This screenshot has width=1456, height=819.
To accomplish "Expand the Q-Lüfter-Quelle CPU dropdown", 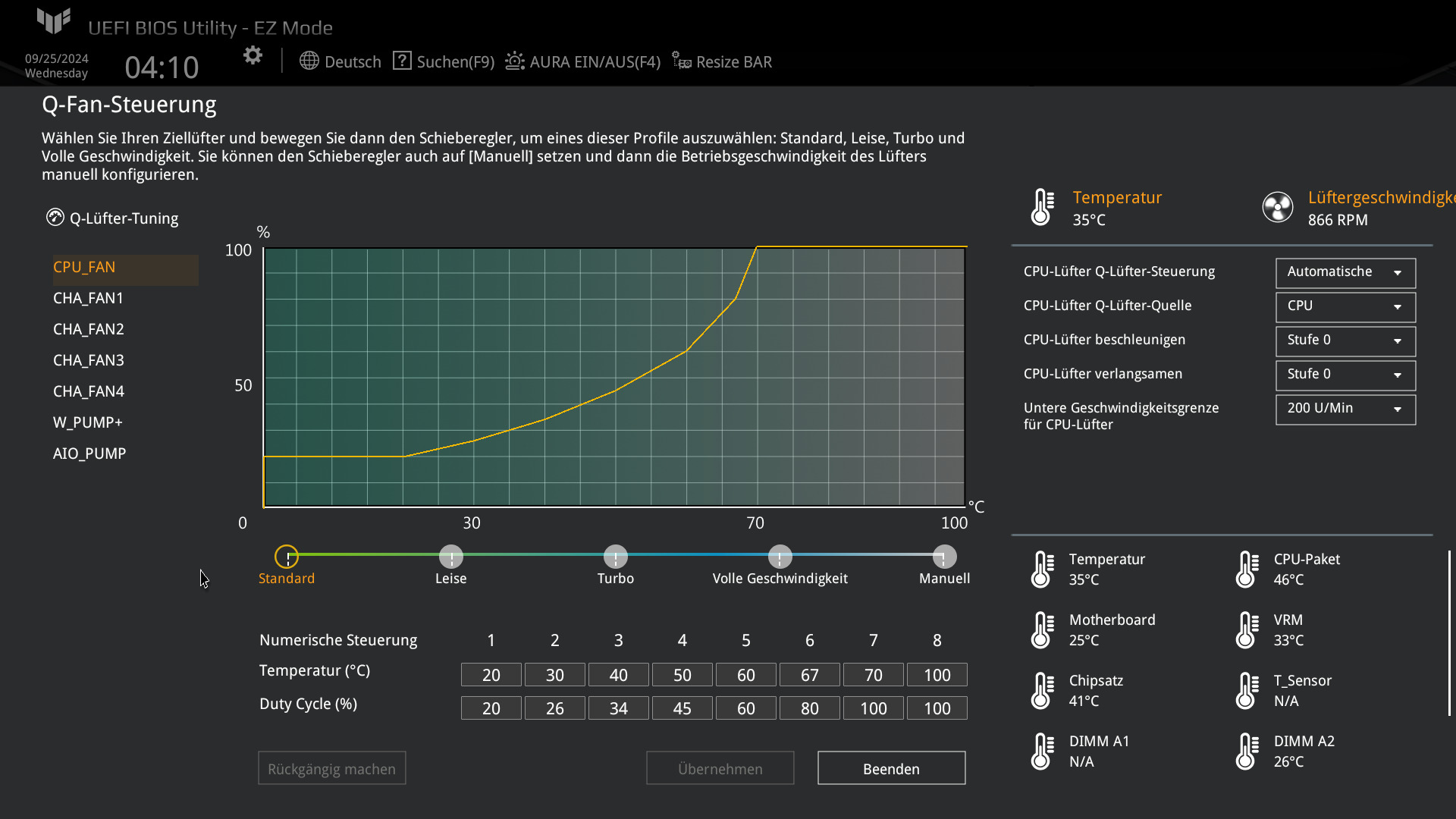I will pos(1345,306).
